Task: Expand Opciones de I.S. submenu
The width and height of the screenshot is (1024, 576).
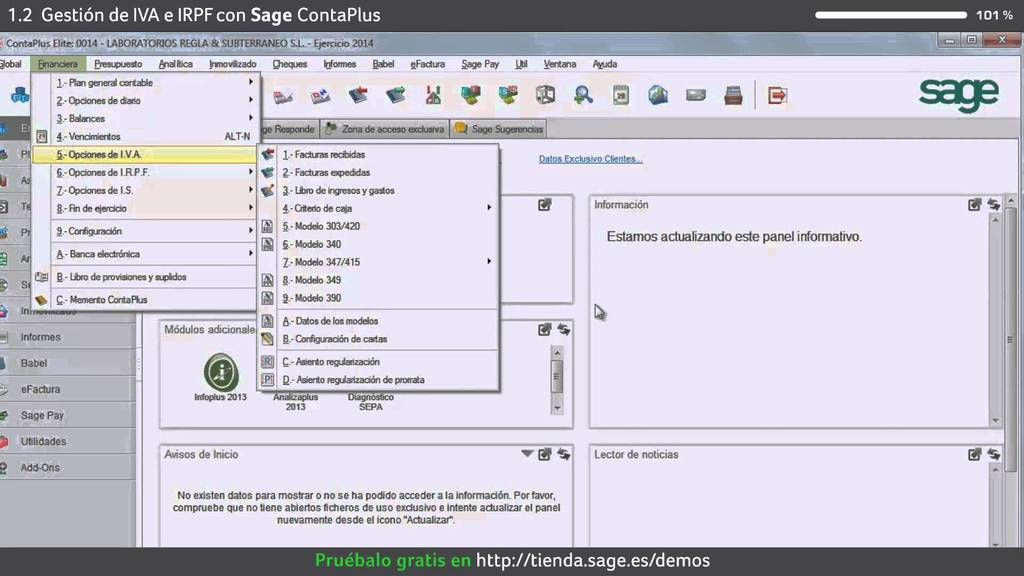Action: pos(250,190)
